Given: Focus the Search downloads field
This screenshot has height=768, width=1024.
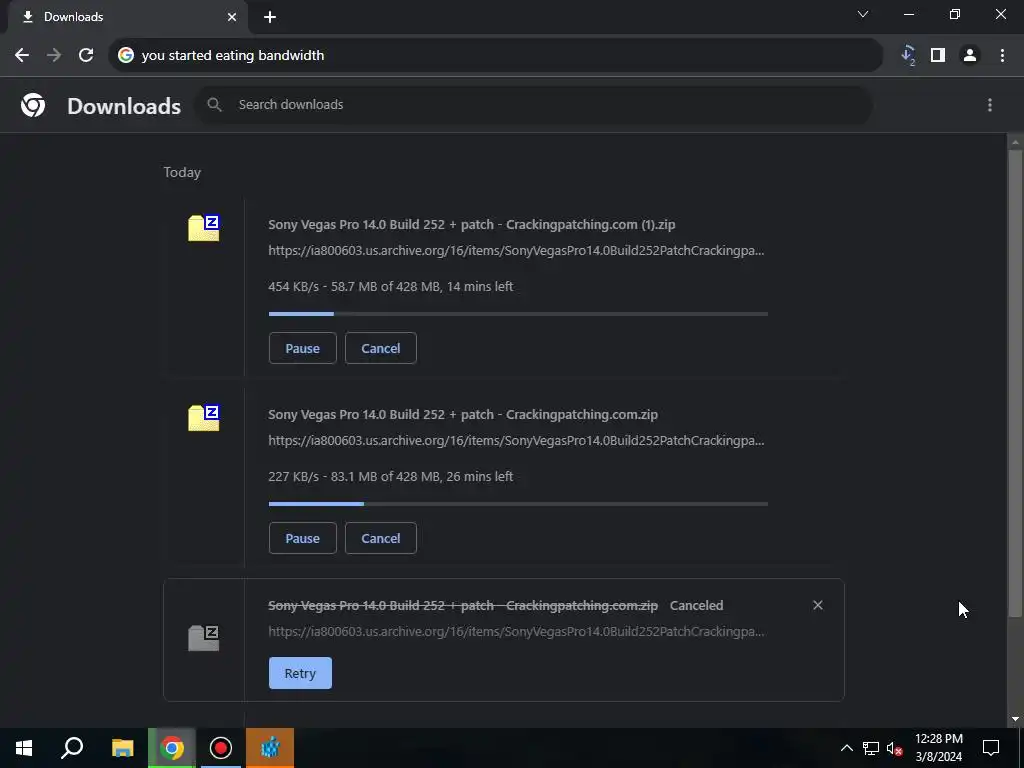Looking at the screenshot, I should pos(534,104).
